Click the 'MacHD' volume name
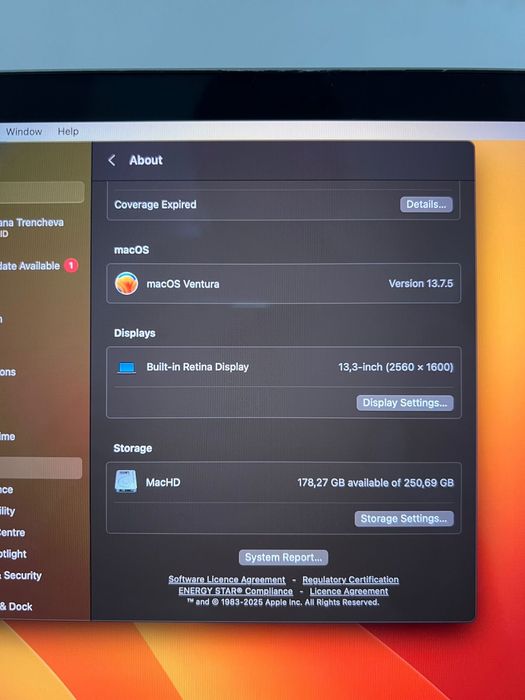The width and height of the screenshot is (525, 700). click(x=163, y=482)
